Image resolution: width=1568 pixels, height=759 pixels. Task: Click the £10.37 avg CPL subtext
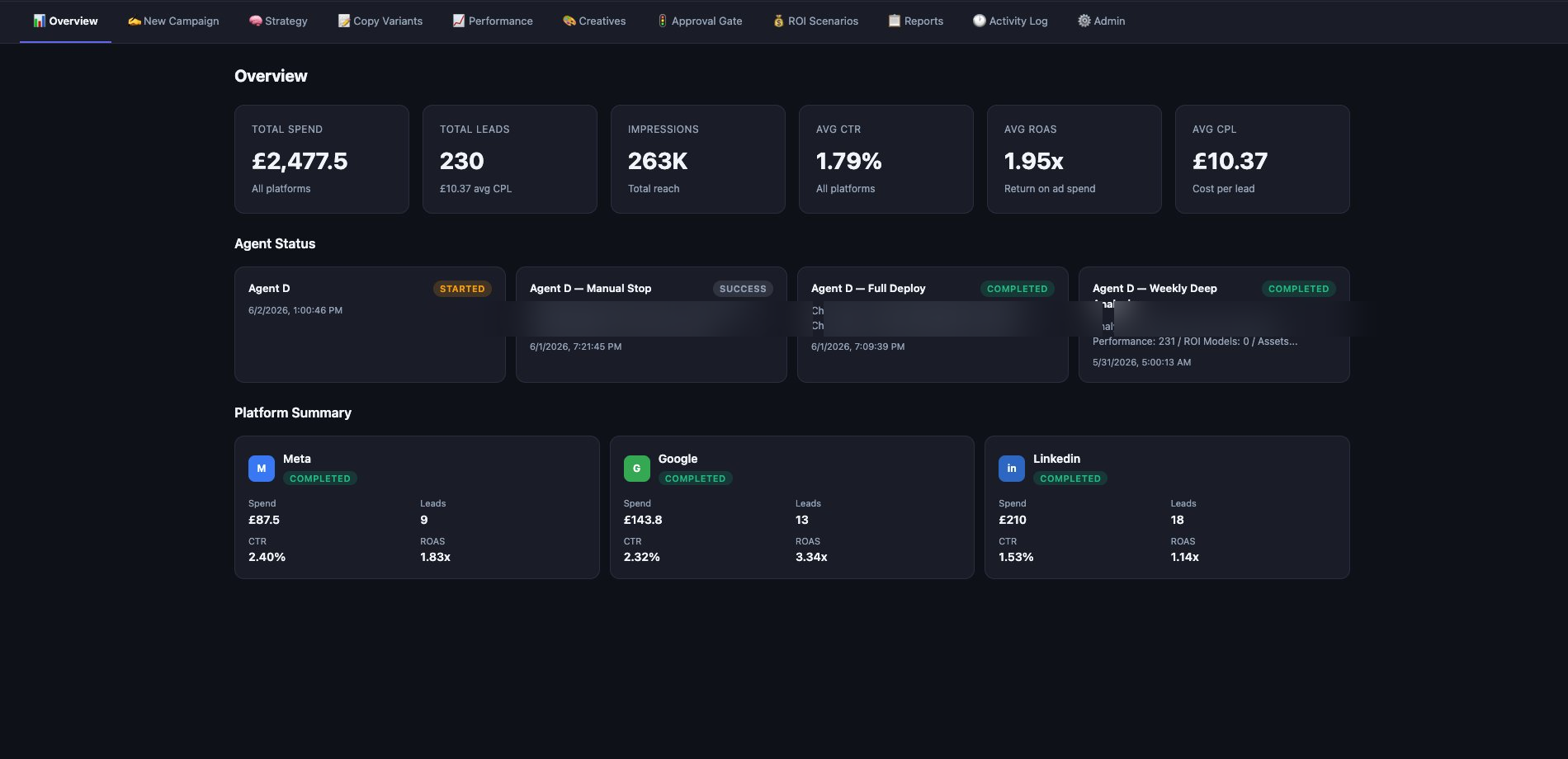pos(476,189)
